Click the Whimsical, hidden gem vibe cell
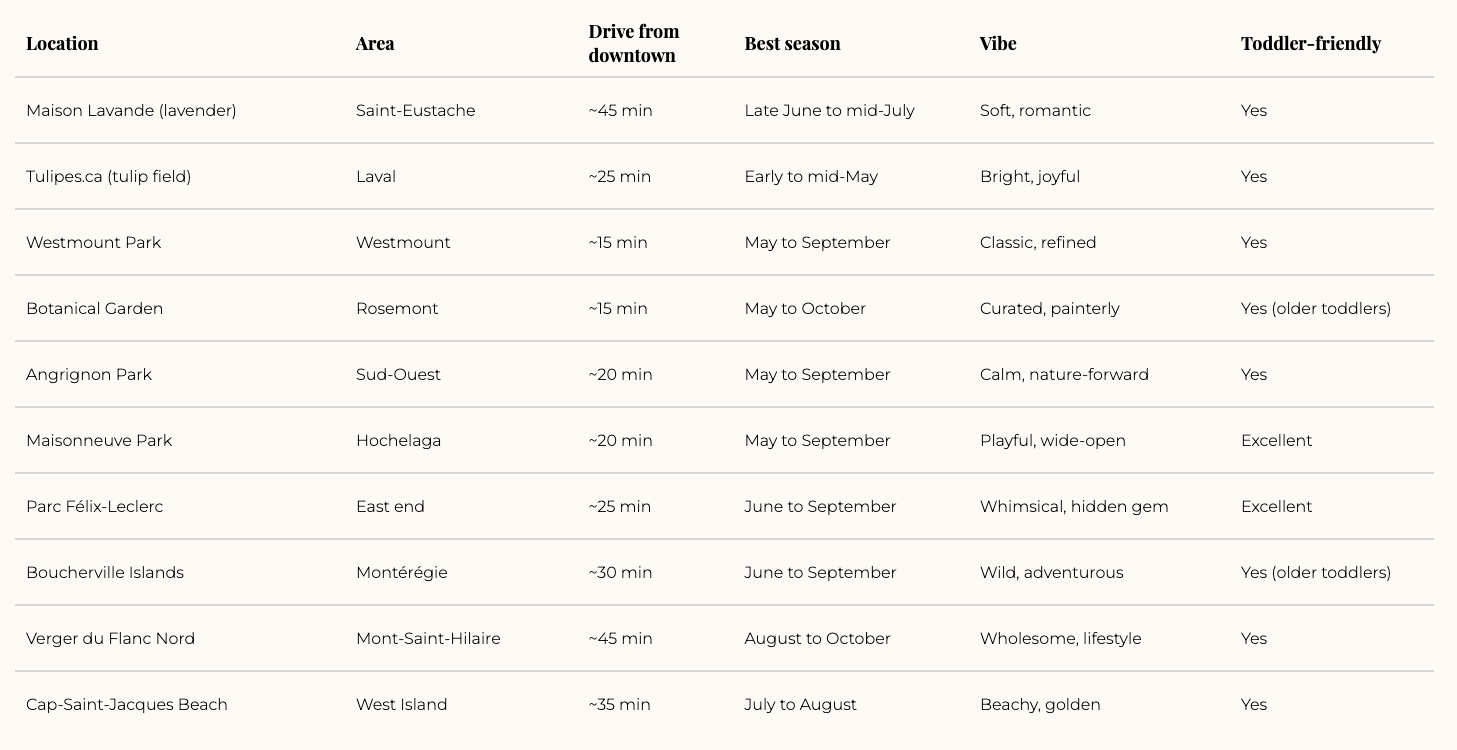 1074,506
